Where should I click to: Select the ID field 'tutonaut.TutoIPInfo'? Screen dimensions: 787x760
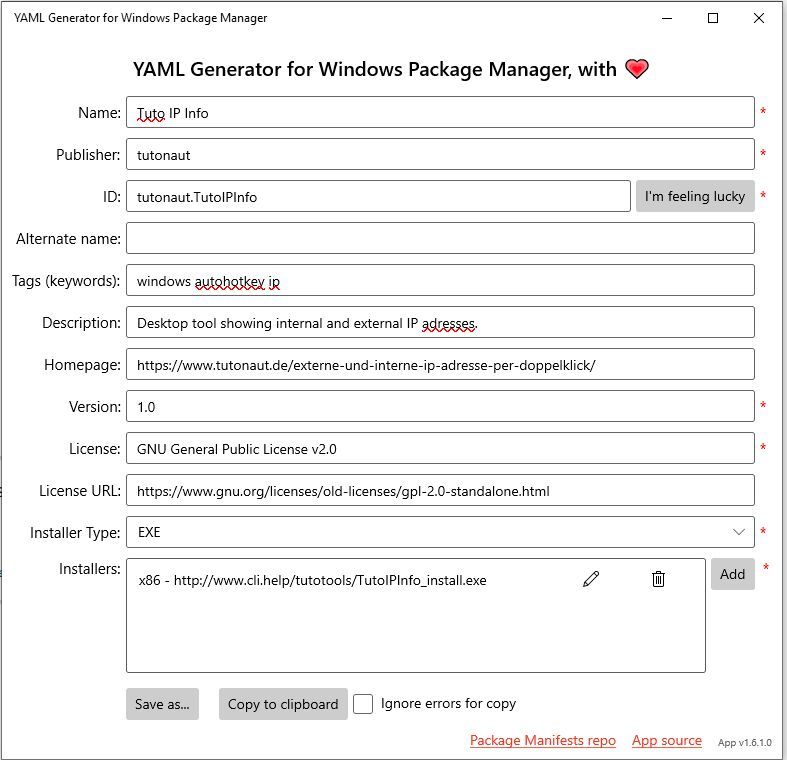(x=378, y=196)
